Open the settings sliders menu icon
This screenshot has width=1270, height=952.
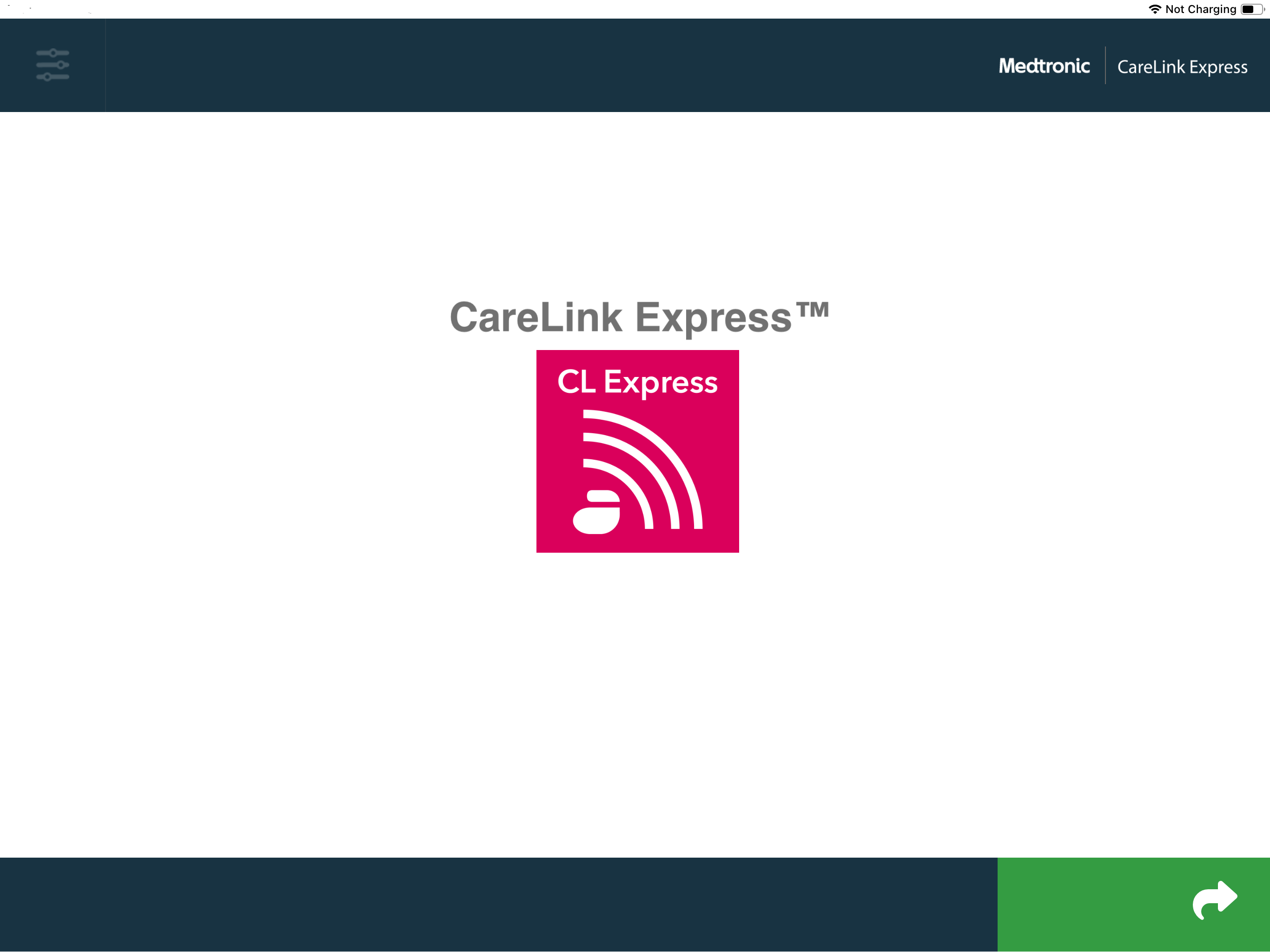pos(53,65)
